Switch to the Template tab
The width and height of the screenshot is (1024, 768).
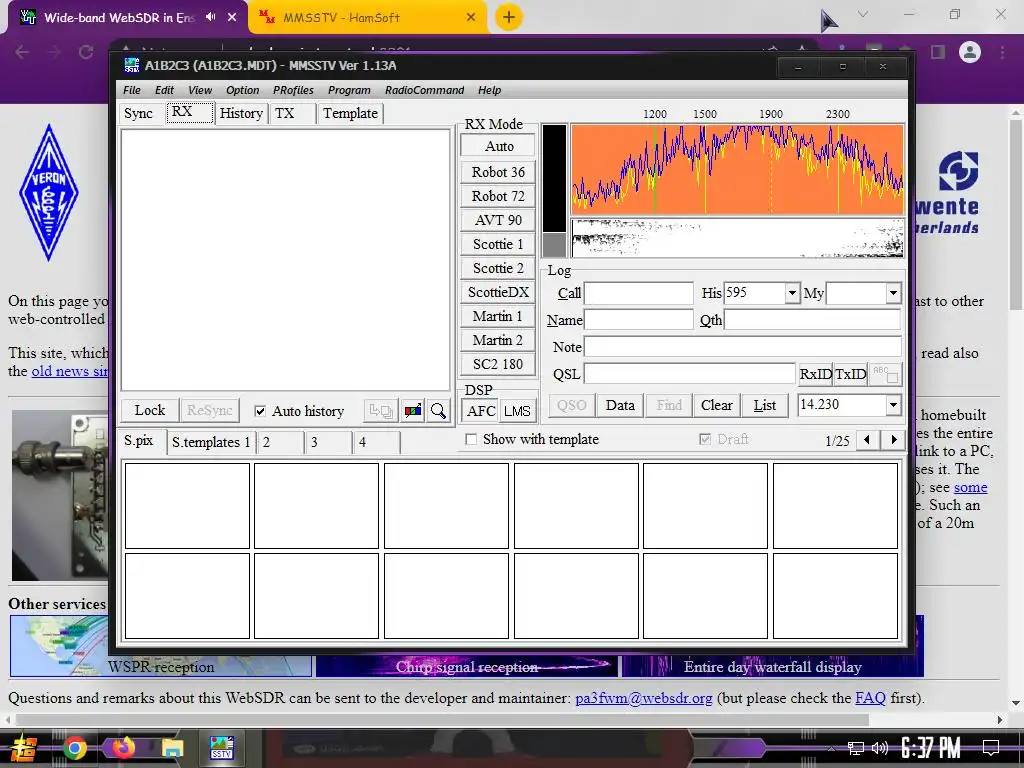pyautogui.click(x=350, y=113)
